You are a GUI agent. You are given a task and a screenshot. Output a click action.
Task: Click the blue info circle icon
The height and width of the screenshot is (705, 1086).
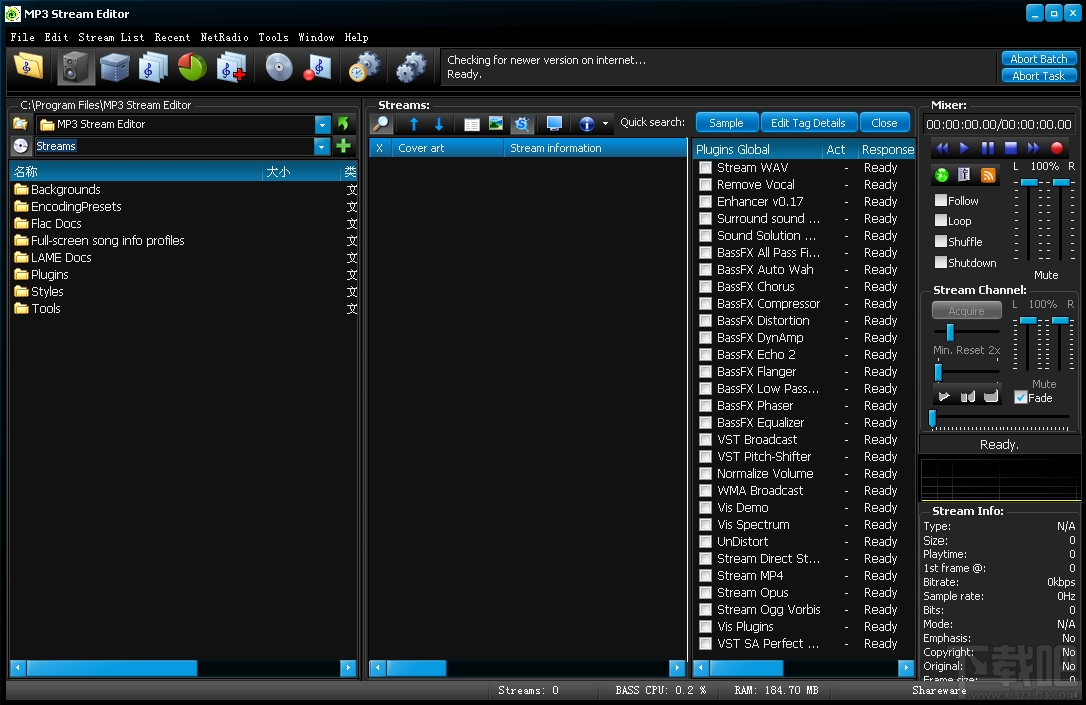pyautogui.click(x=587, y=124)
